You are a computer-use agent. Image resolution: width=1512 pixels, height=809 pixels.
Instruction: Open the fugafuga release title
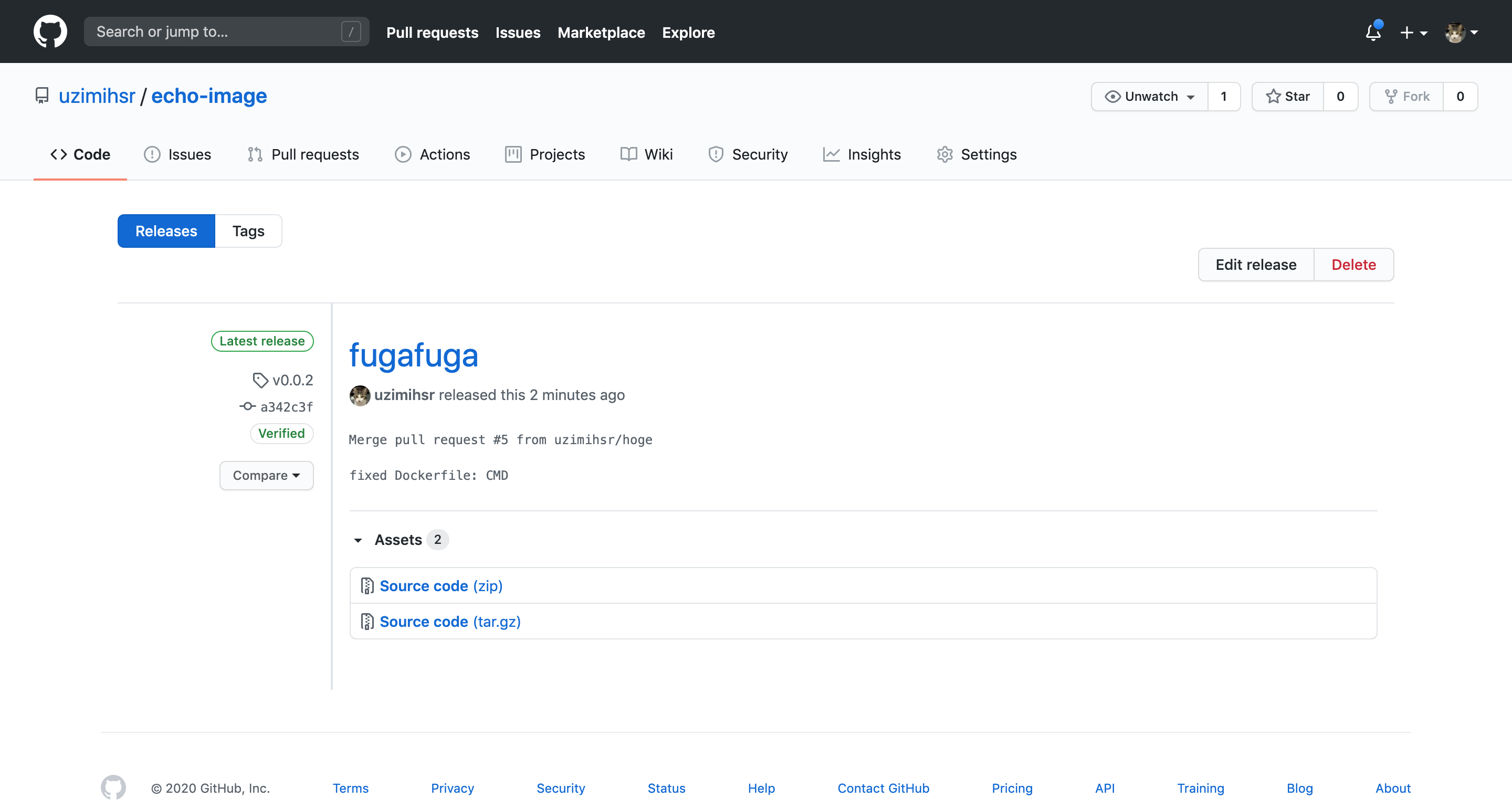[x=414, y=355]
